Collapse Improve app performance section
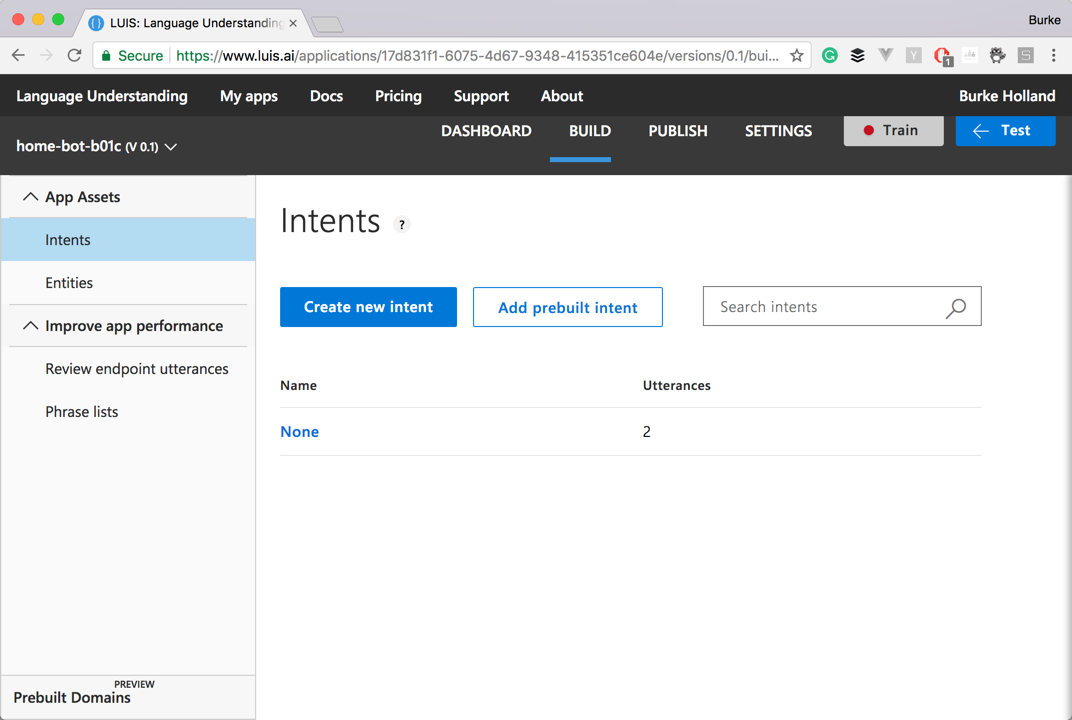 31,326
